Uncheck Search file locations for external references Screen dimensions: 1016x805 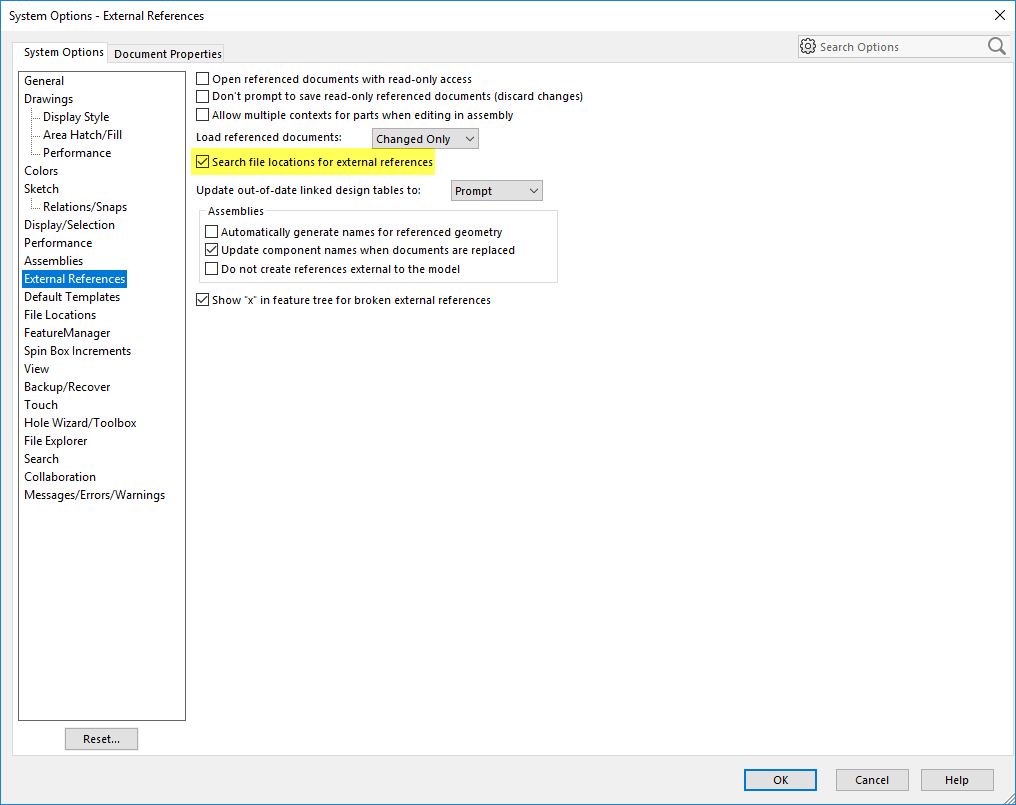(x=203, y=162)
